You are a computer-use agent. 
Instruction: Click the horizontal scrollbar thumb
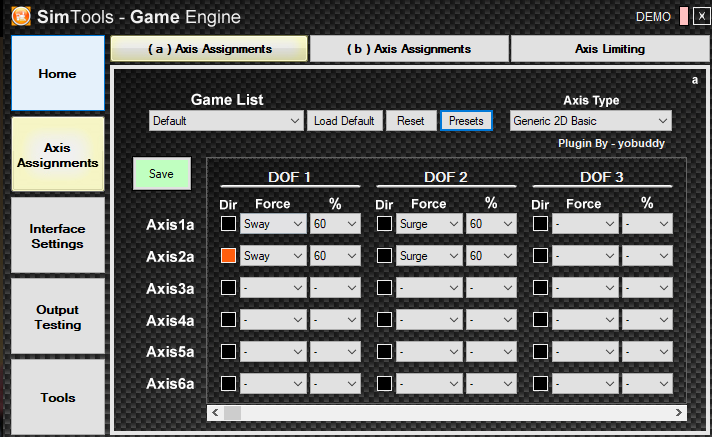click(x=232, y=412)
